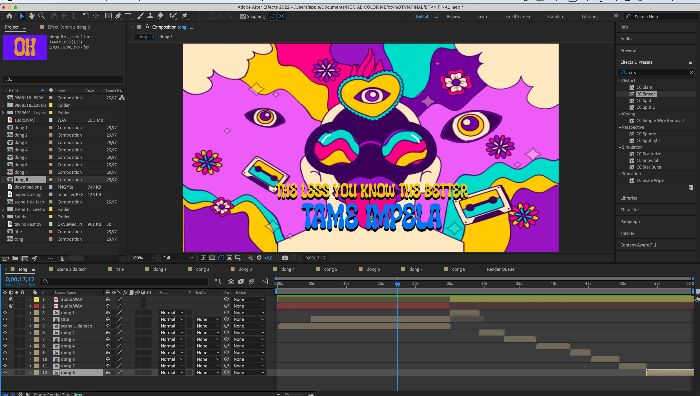
Task: Select the Pen tool in the toolbar
Action: [x=118, y=16]
